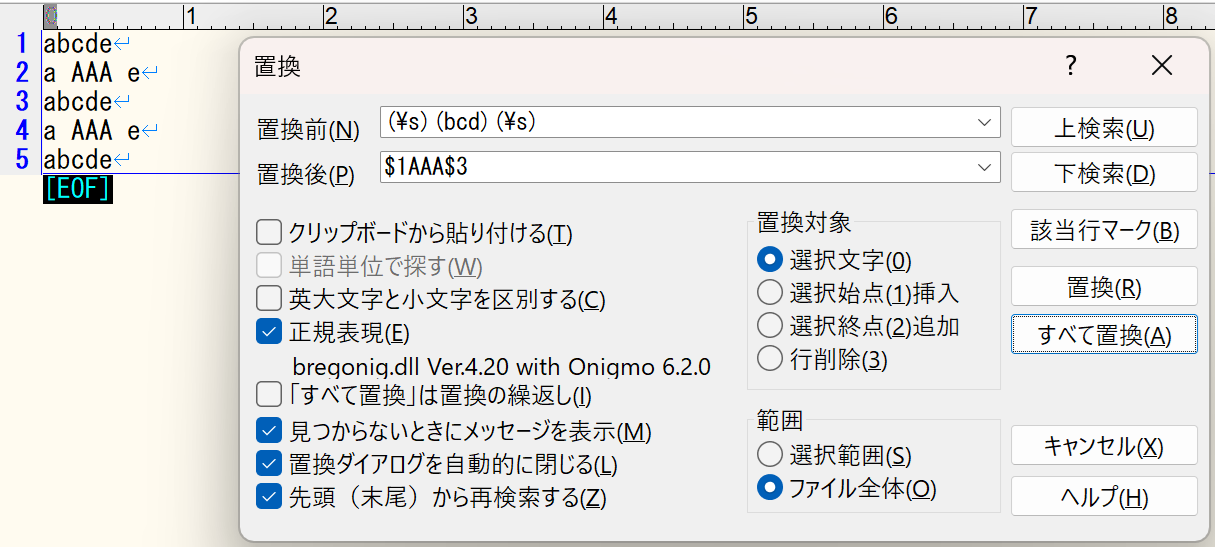Viewport: 1215px width, 547px height.
Task: Click the help question mark icon
Action: [x=1071, y=66]
